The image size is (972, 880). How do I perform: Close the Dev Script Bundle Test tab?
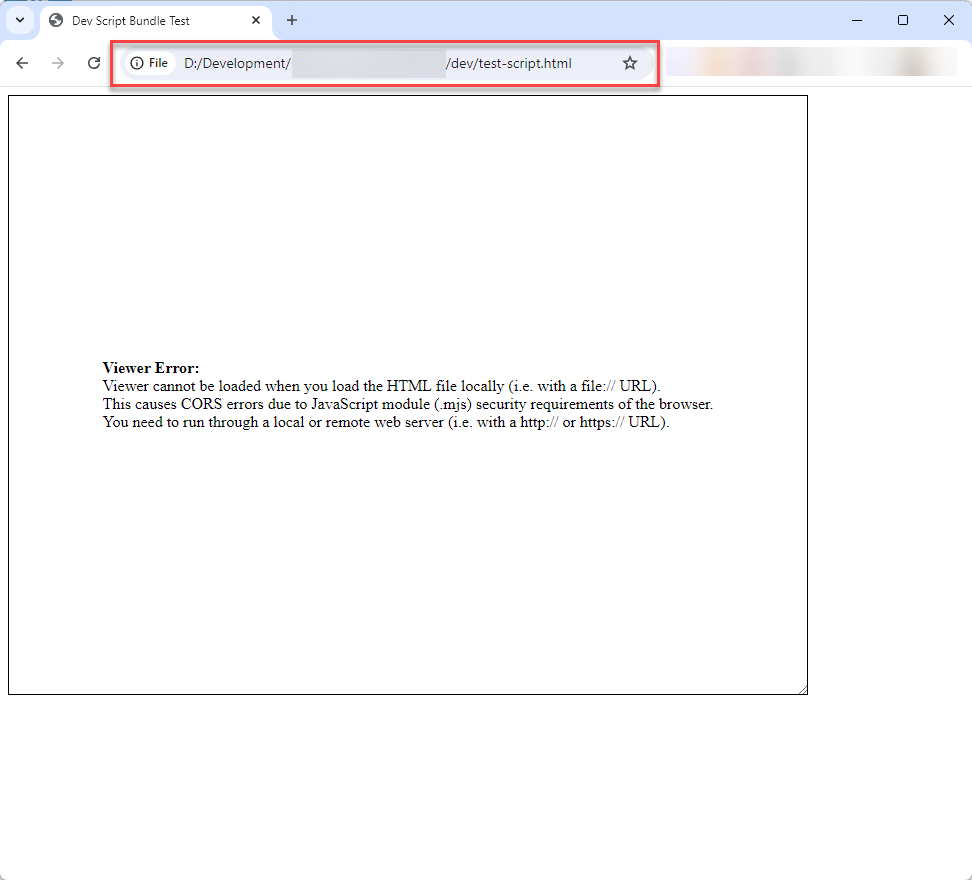(256, 20)
